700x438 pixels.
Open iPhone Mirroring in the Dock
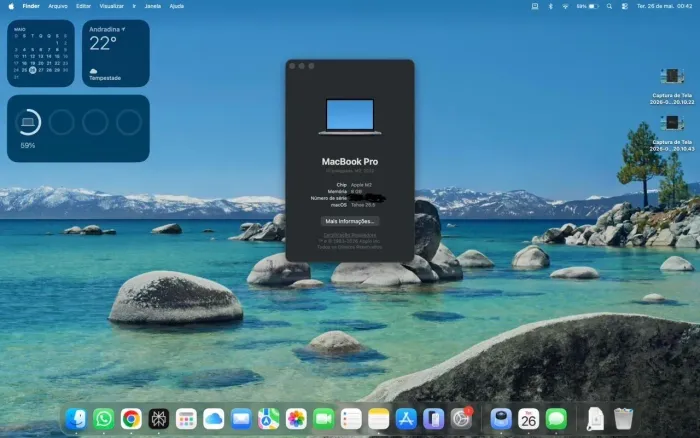[434, 419]
